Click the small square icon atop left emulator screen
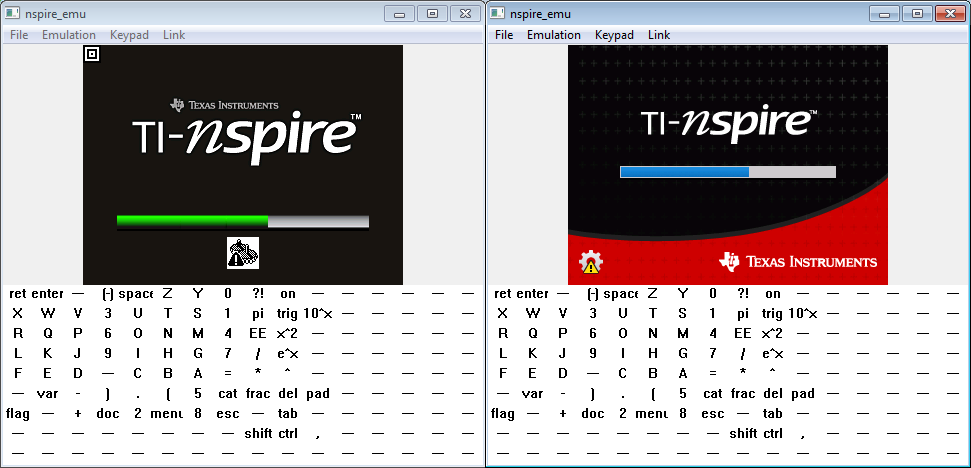The image size is (971, 468). [x=92, y=54]
